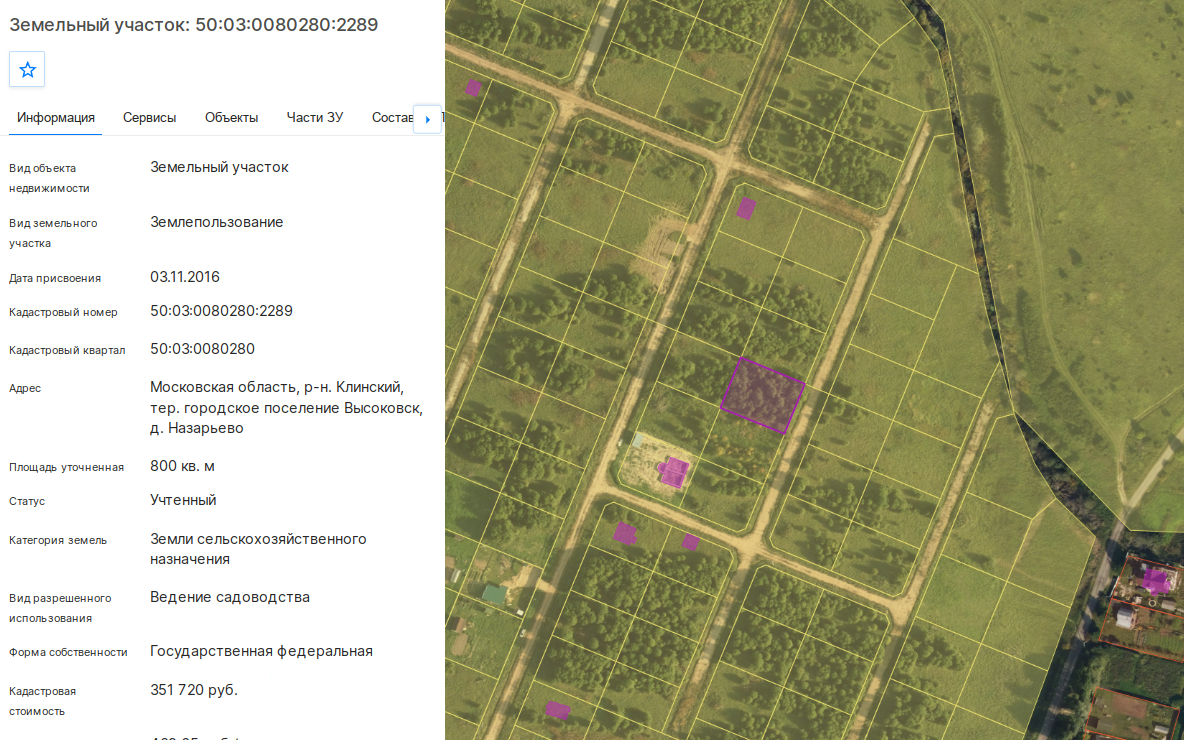Click the status value Учтенный

(183, 500)
